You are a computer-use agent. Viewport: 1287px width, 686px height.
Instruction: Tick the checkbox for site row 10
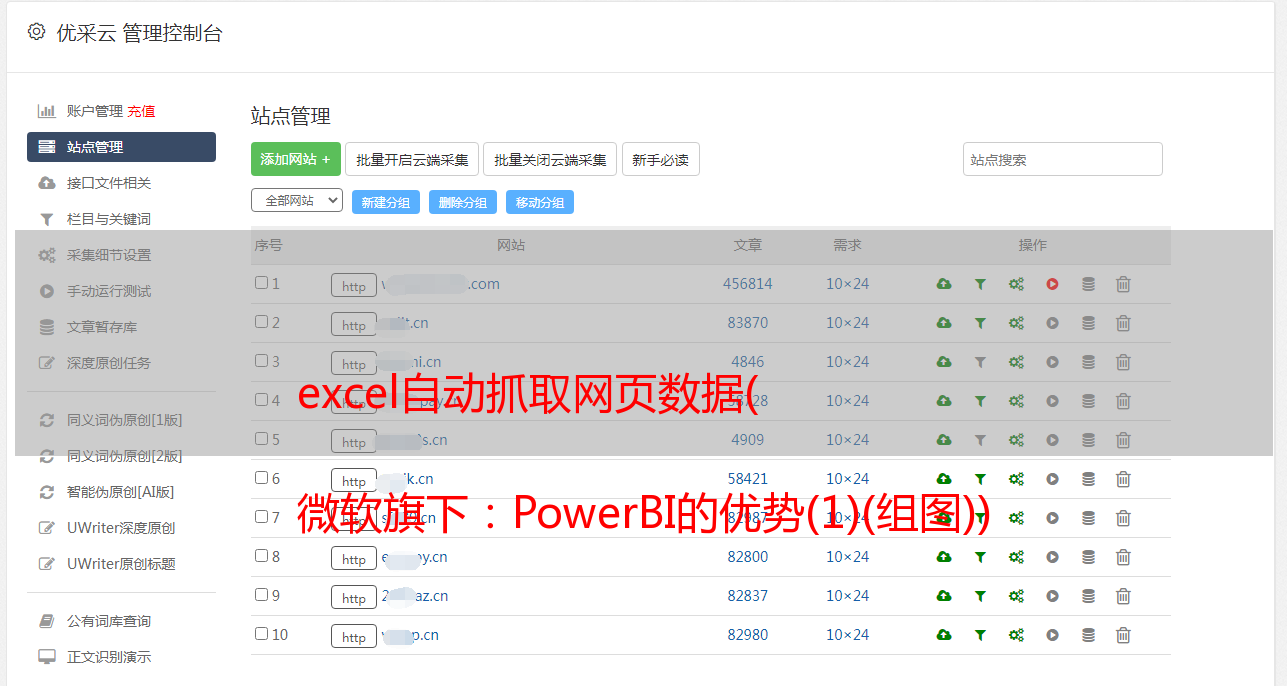point(261,634)
